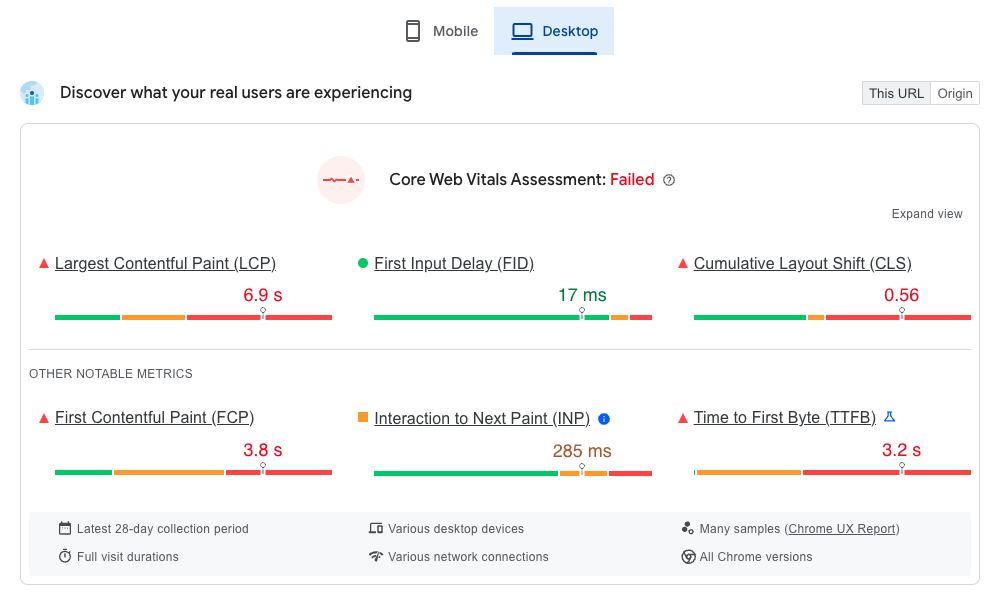999x605 pixels.
Task: Click the experimental flask icon beside TTFB
Action: tap(890, 417)
